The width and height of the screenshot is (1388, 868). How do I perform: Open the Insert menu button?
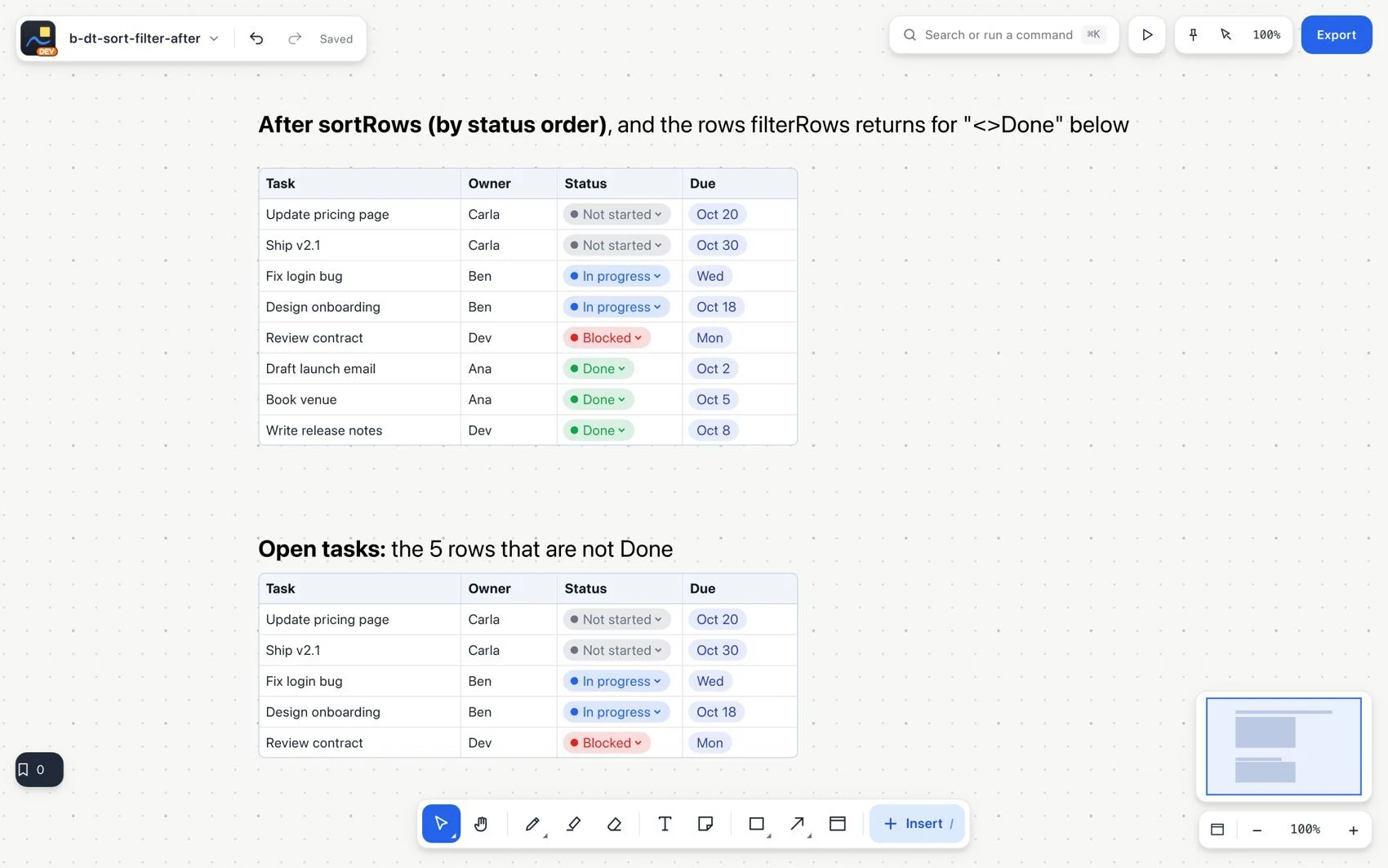click(918, 823)
